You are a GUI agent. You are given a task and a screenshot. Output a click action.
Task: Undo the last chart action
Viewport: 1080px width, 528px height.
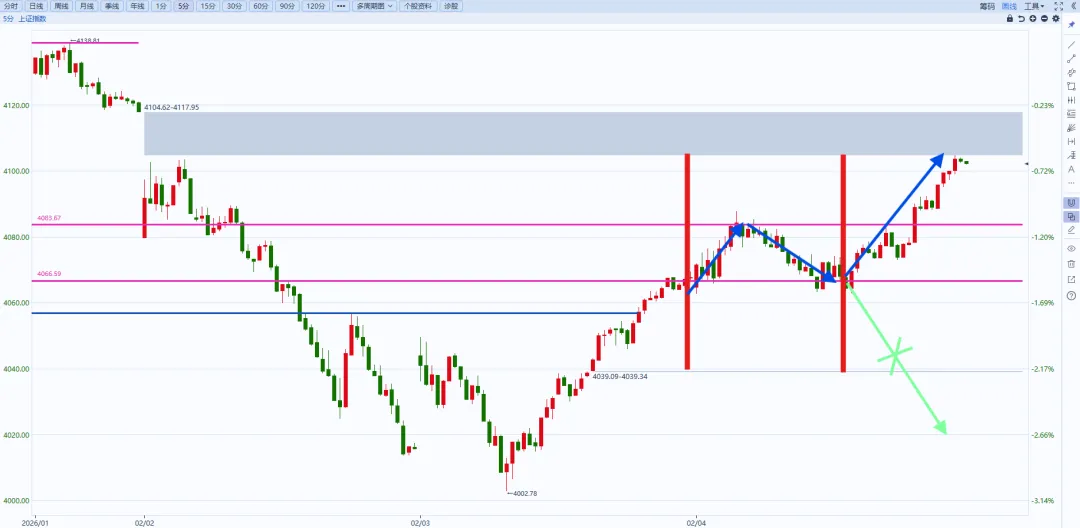click(1021, 19)
